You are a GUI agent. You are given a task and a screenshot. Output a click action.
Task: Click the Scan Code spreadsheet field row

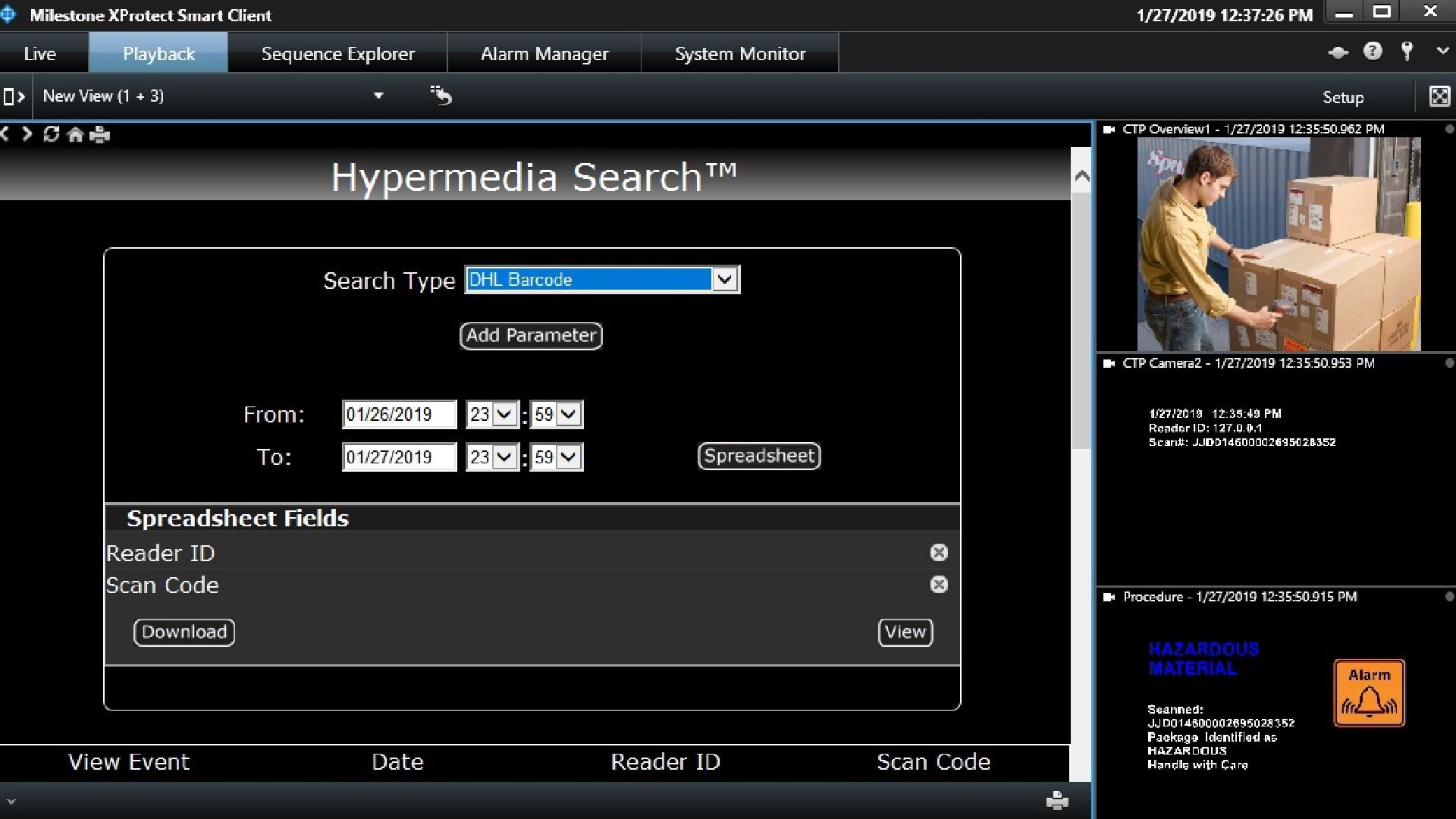click(x=532, y=585)
